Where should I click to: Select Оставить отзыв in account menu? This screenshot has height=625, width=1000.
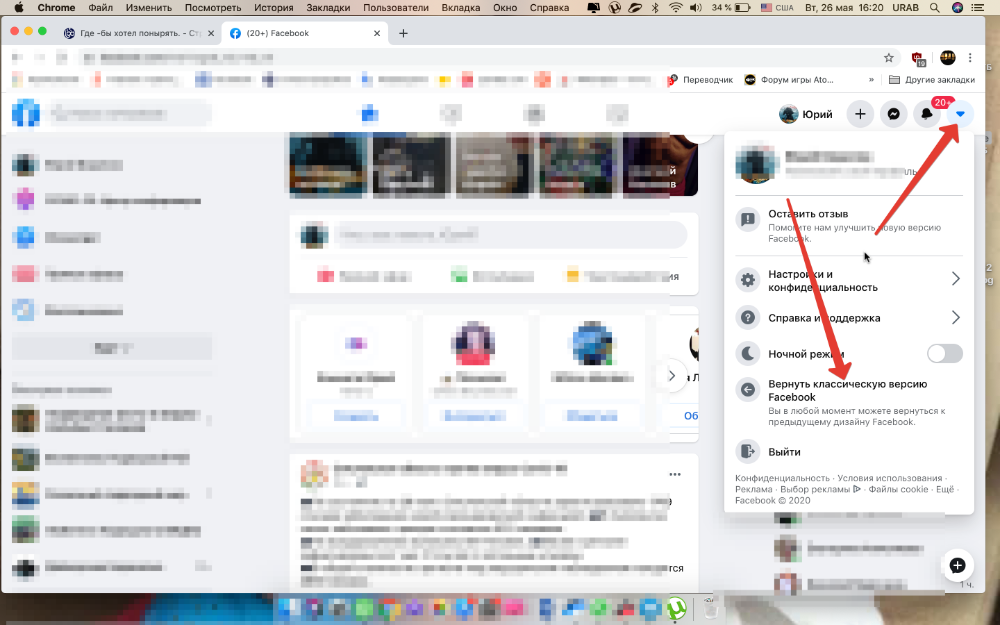coord(849,226)
